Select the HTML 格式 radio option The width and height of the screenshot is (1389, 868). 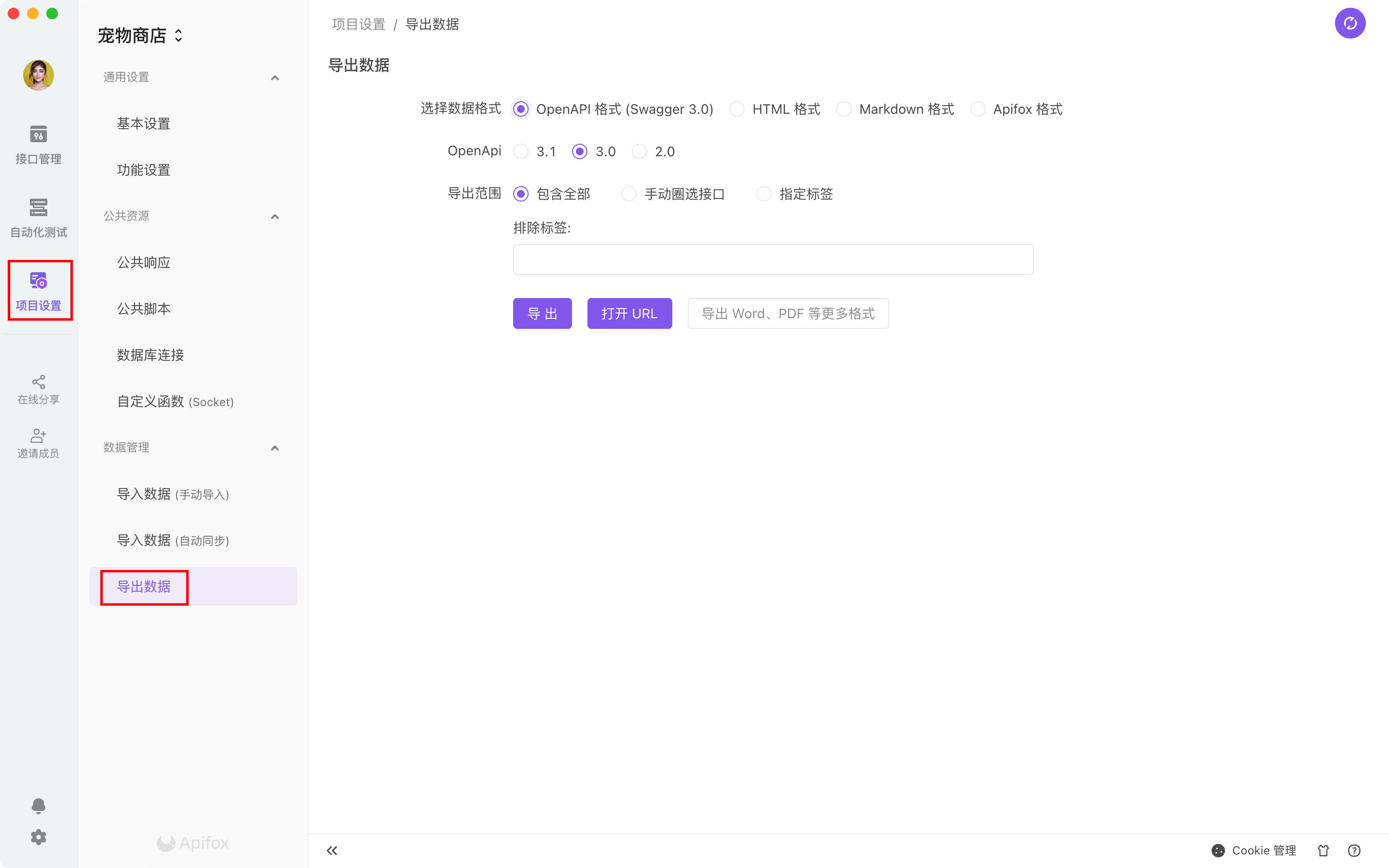tap(737, 109)
